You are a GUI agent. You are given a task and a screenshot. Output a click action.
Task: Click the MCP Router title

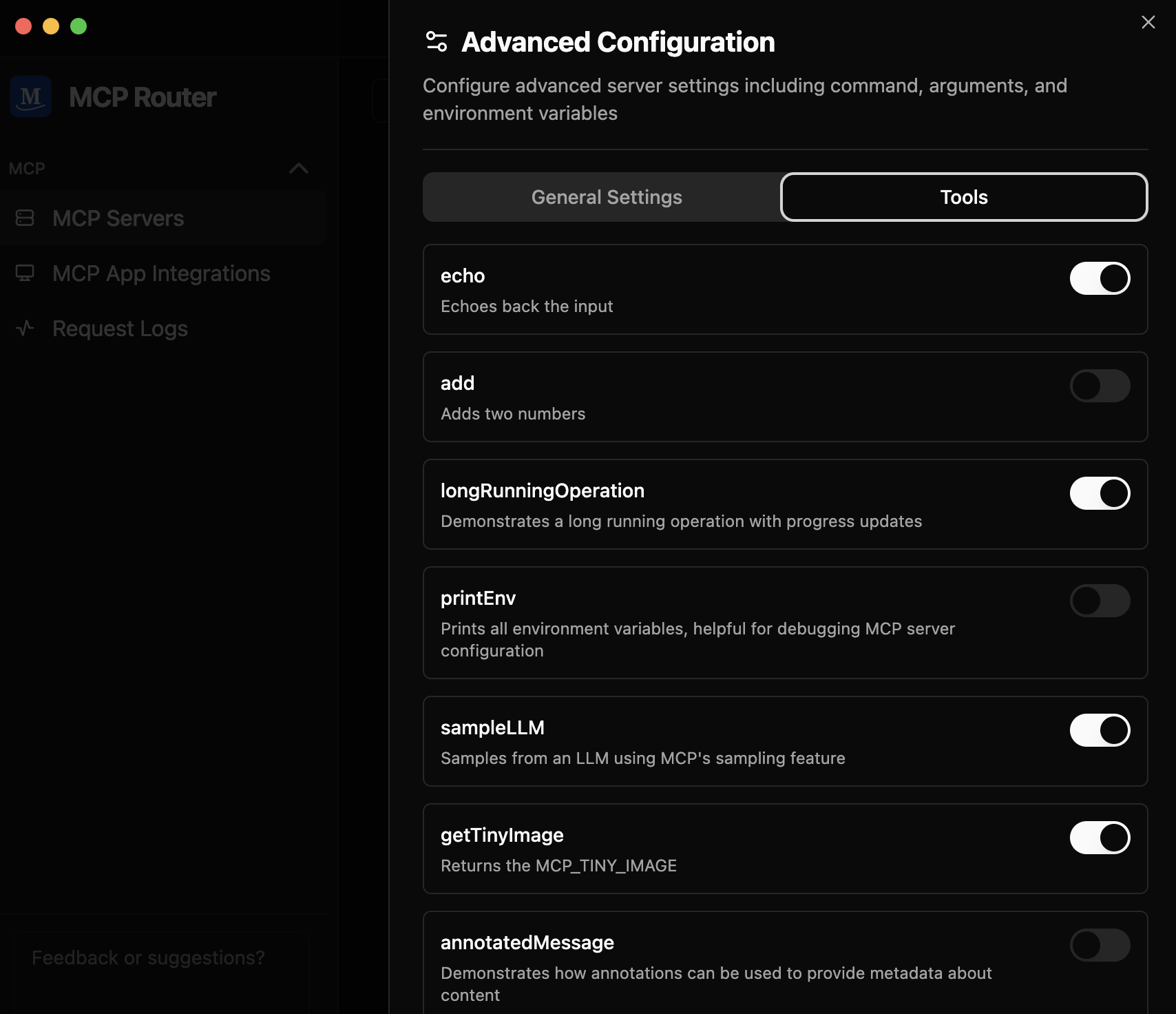(143, 97)
